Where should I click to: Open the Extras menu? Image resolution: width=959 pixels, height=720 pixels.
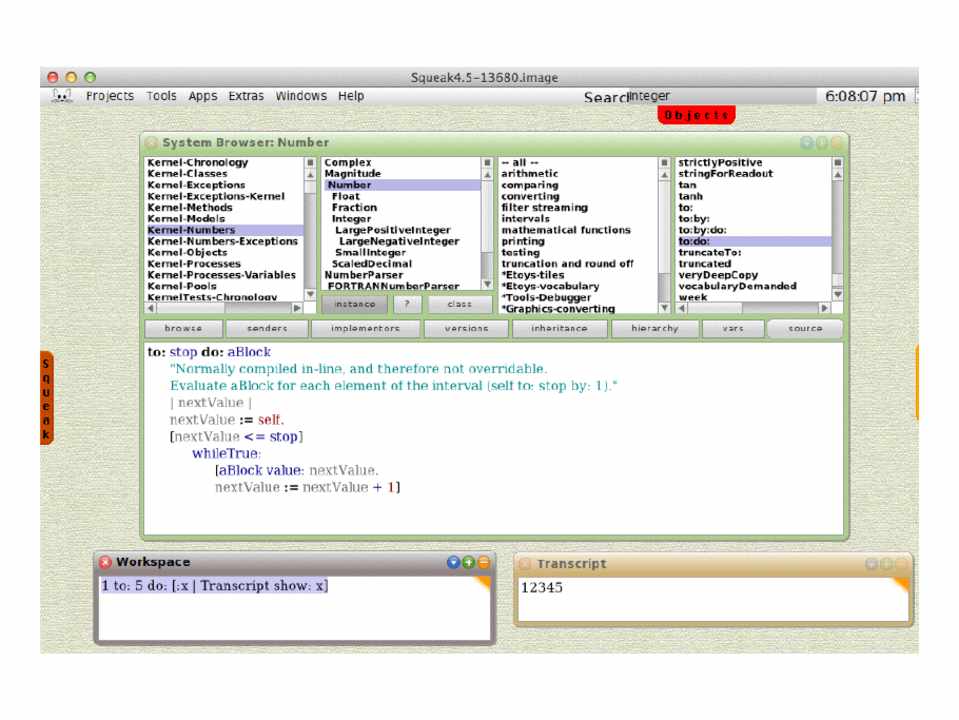click(x=246, y=96)
